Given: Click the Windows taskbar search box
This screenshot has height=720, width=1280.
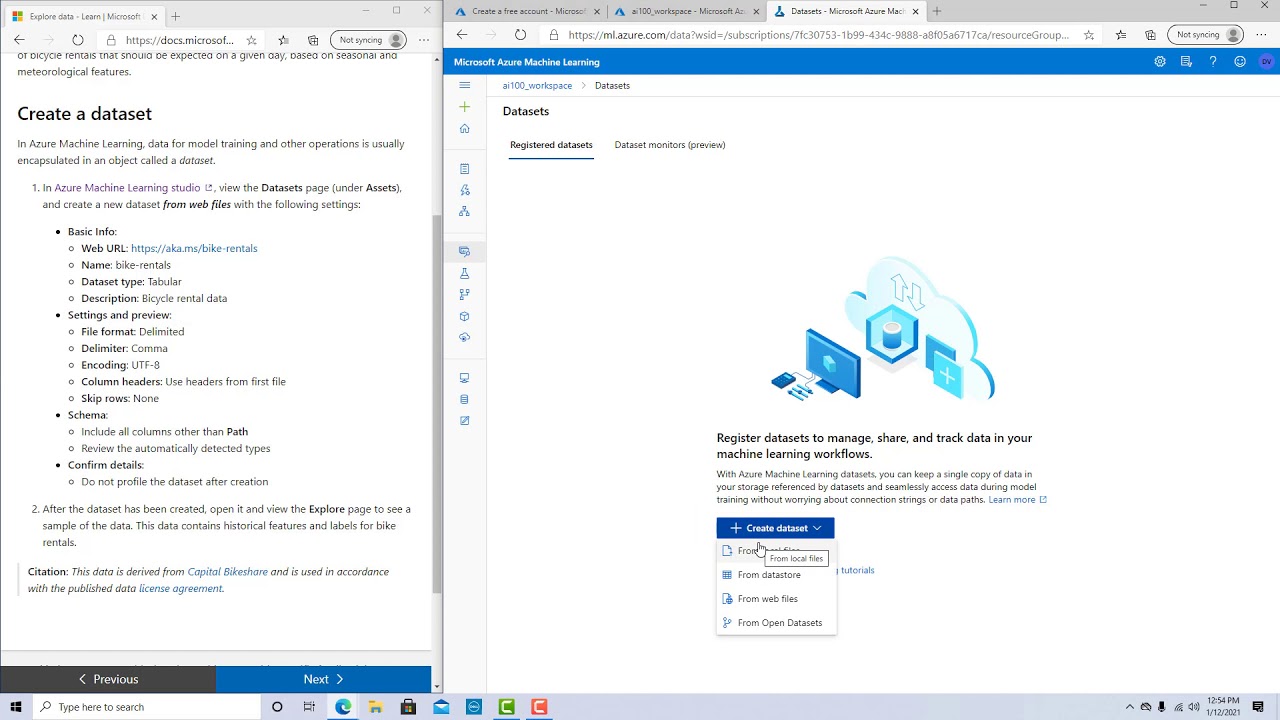Looking at the screenshot, I should point(147,707).
